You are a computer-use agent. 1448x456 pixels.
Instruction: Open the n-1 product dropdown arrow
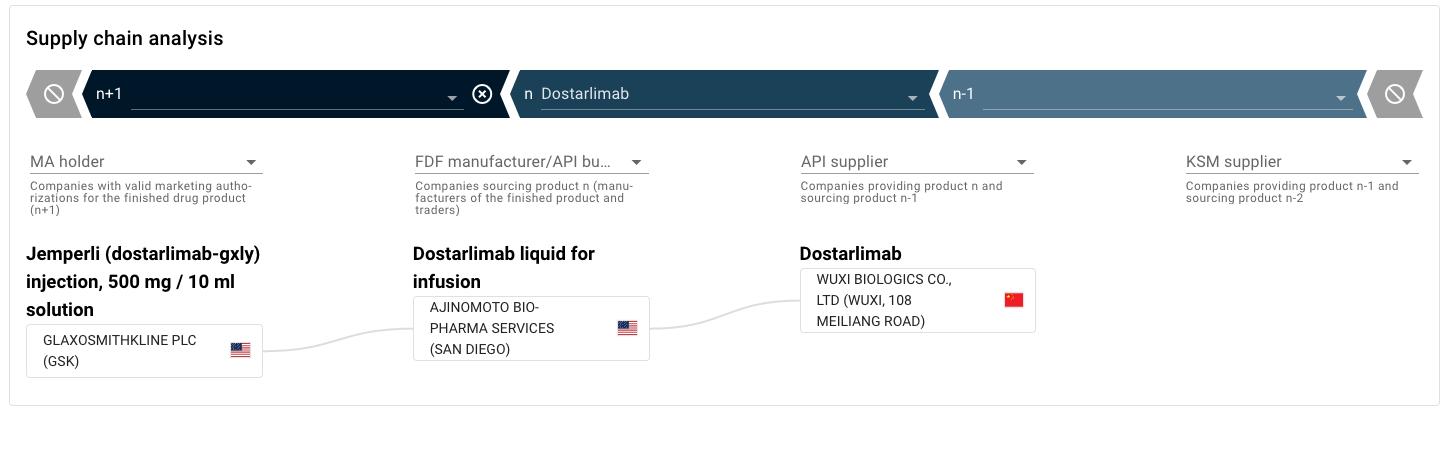tap(1340, 97)
